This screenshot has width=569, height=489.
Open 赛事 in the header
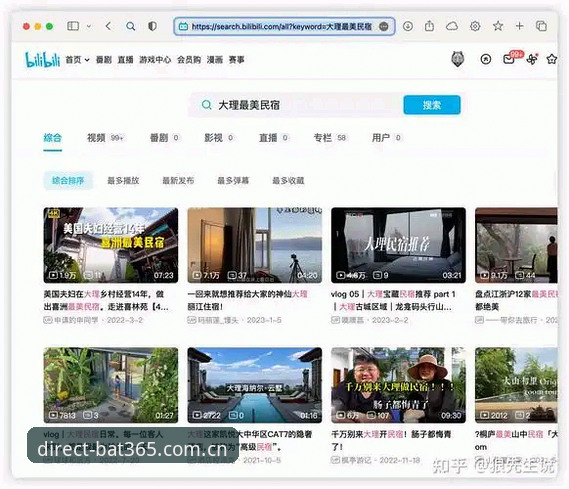tap(236, 59)
